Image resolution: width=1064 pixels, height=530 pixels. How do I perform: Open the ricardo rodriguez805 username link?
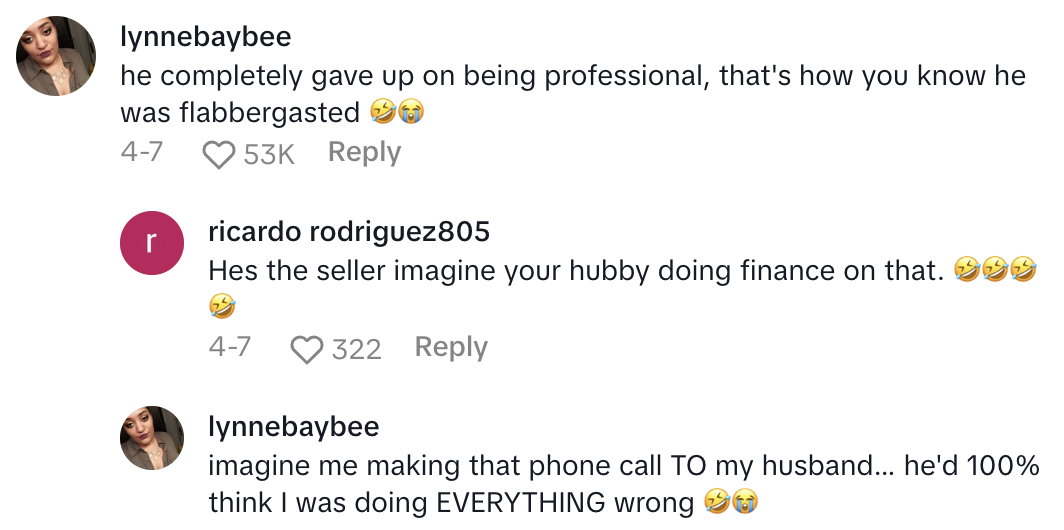point(349,232)
